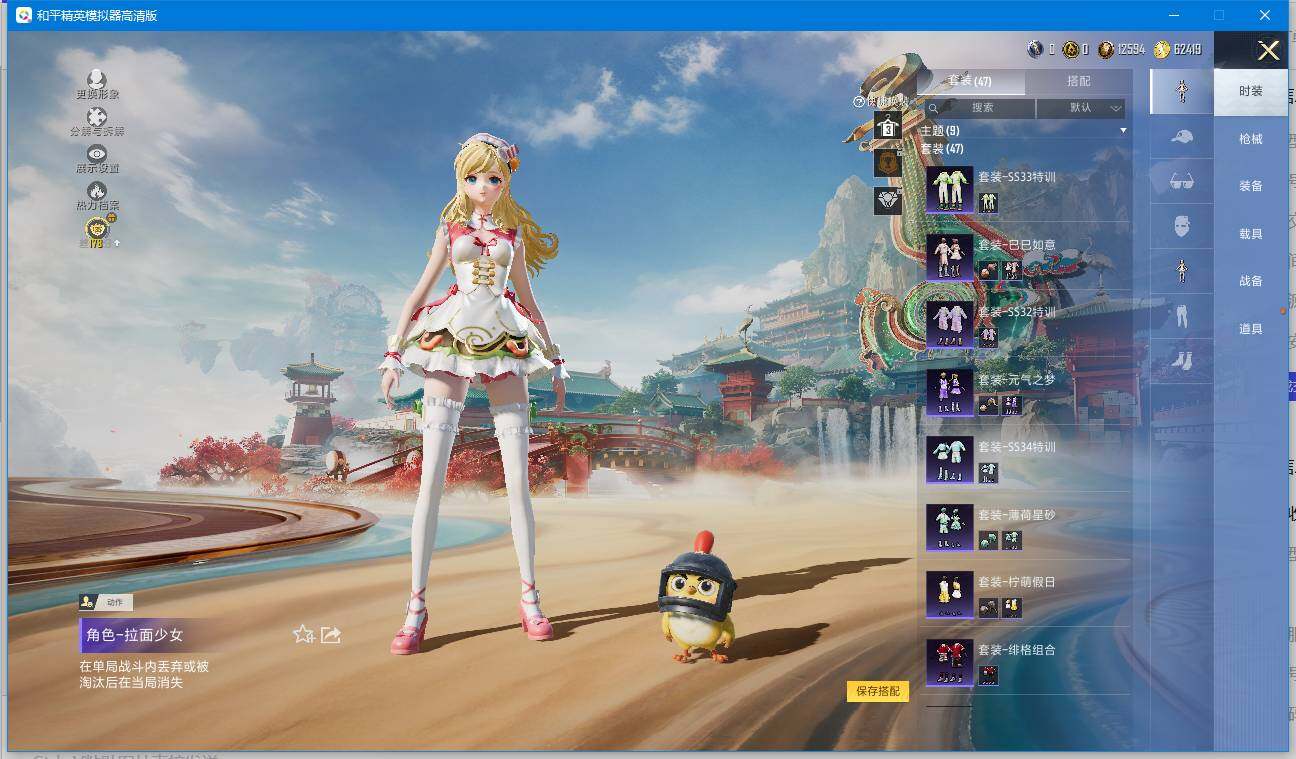The height and width of the screenshot is (759, 1296).
Task: Click first small item icon under 元气之梦
Action: [x=988, y=404]
